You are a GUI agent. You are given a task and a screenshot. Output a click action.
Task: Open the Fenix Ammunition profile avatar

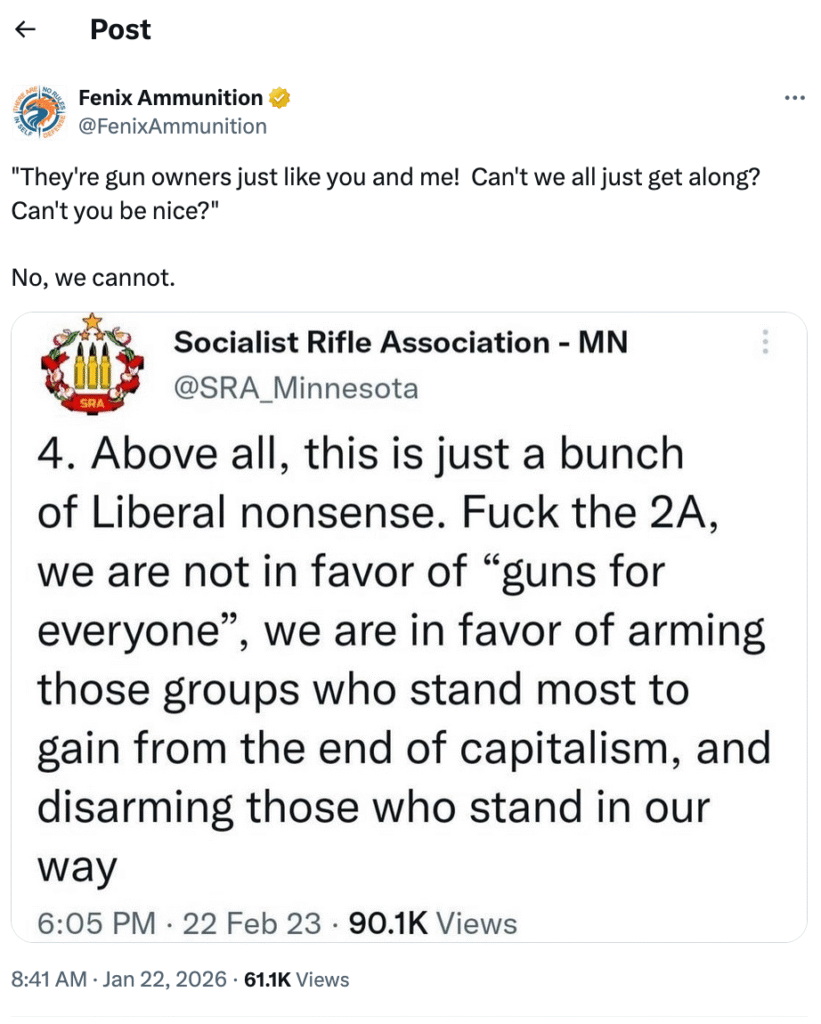tap(40, 111)
